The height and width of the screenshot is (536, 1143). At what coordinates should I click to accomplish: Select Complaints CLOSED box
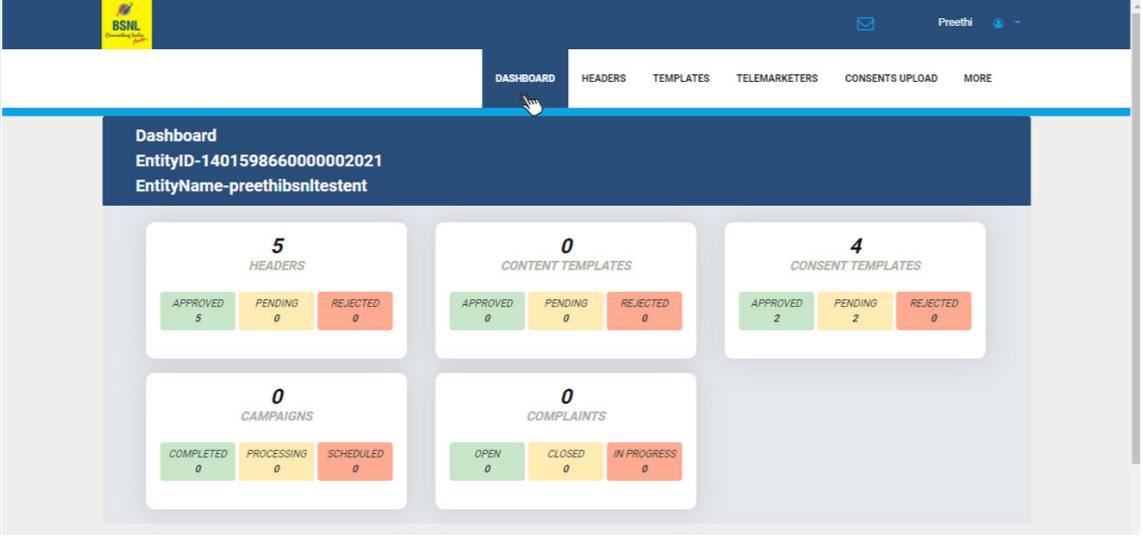tap(566, 462)
